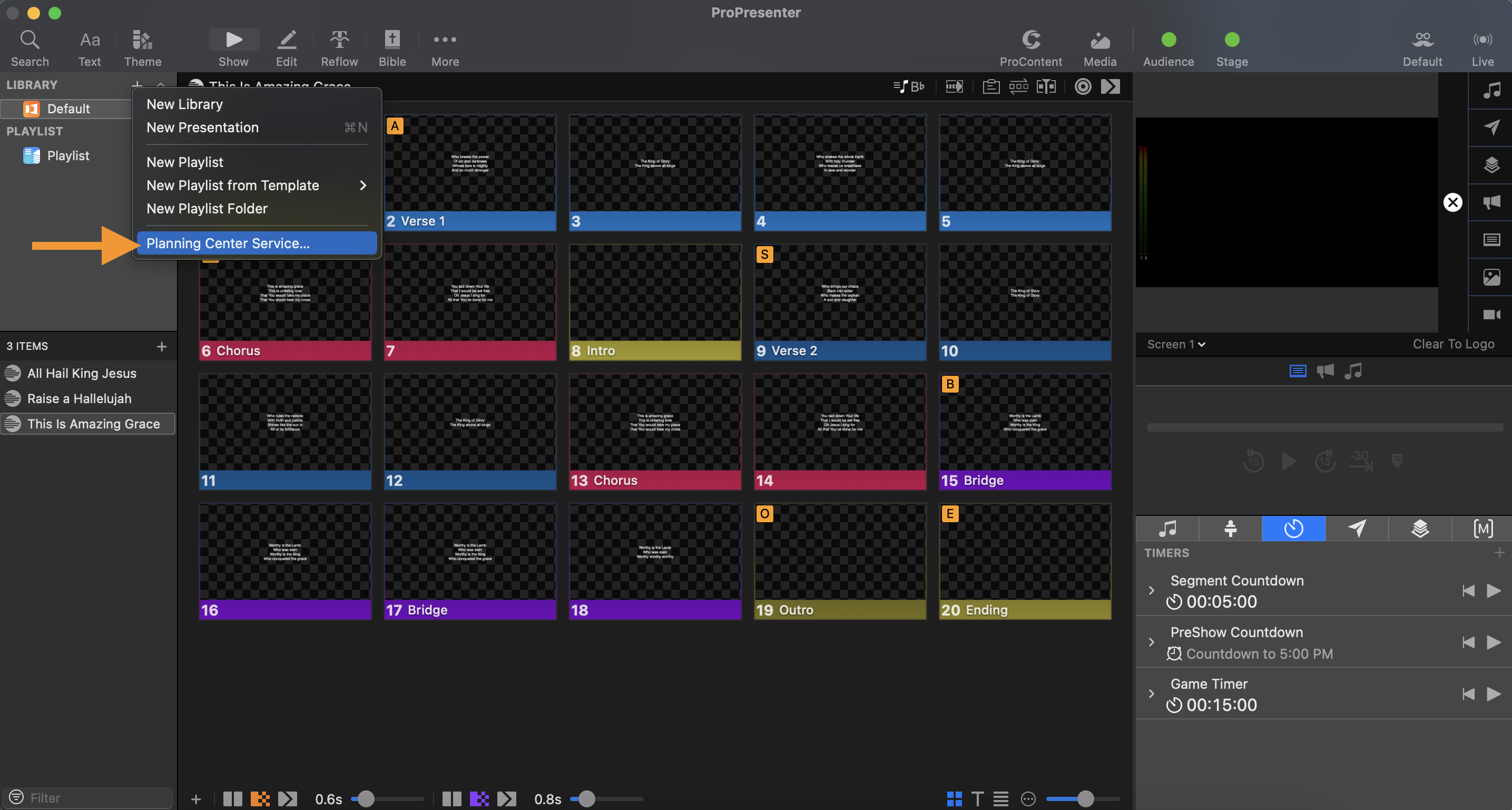
Task: Open the Reflow editor
Action: point(339,48)
